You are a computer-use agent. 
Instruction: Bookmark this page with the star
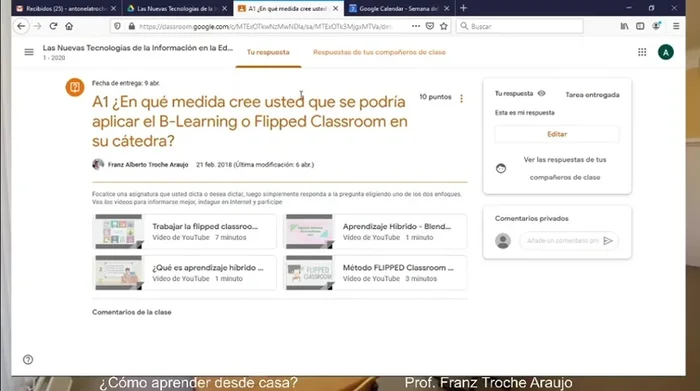pos(443,26)
